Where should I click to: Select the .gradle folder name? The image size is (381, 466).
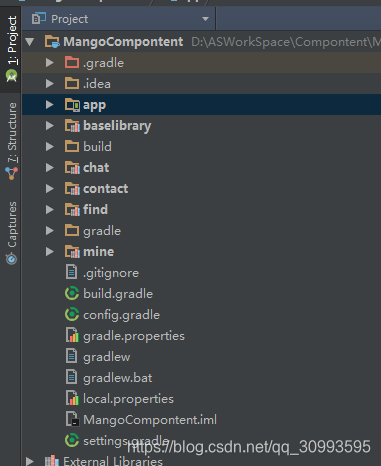[x=104, y=63]
